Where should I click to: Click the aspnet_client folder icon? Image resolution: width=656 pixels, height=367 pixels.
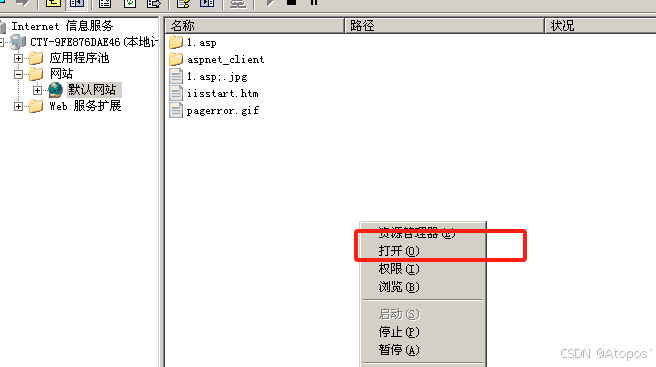point(176,59)
